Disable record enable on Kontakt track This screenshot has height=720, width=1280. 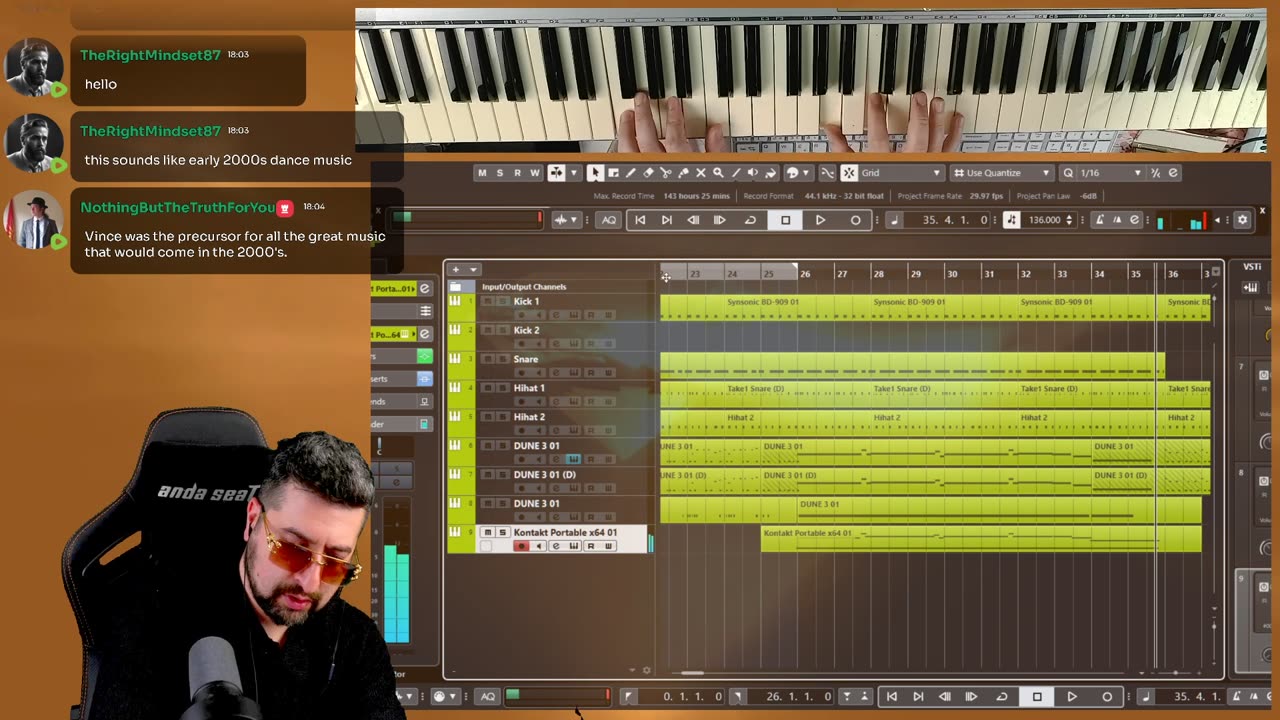tap(521, 546)
